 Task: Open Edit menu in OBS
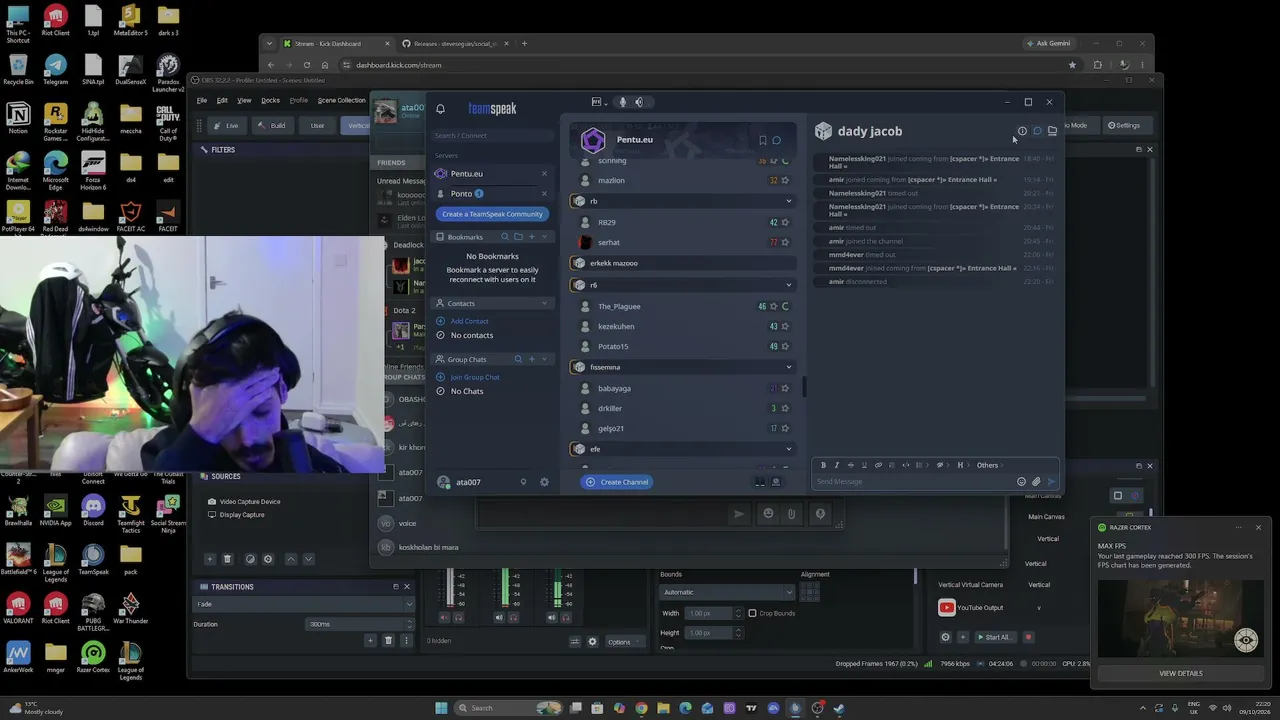coord(222,100)
